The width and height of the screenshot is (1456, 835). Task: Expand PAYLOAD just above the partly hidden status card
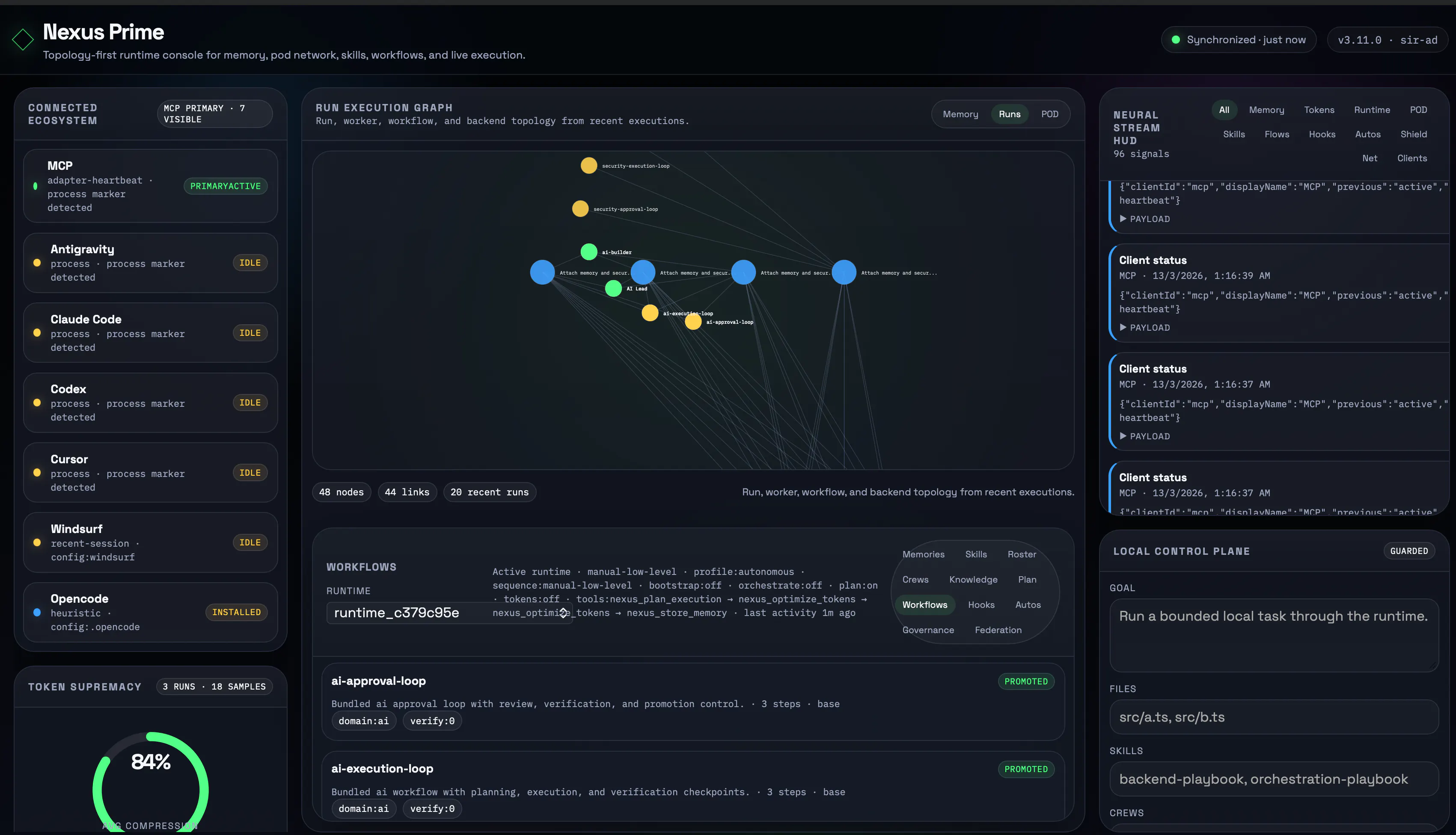pyautogui.click(x=1144, y=436)
